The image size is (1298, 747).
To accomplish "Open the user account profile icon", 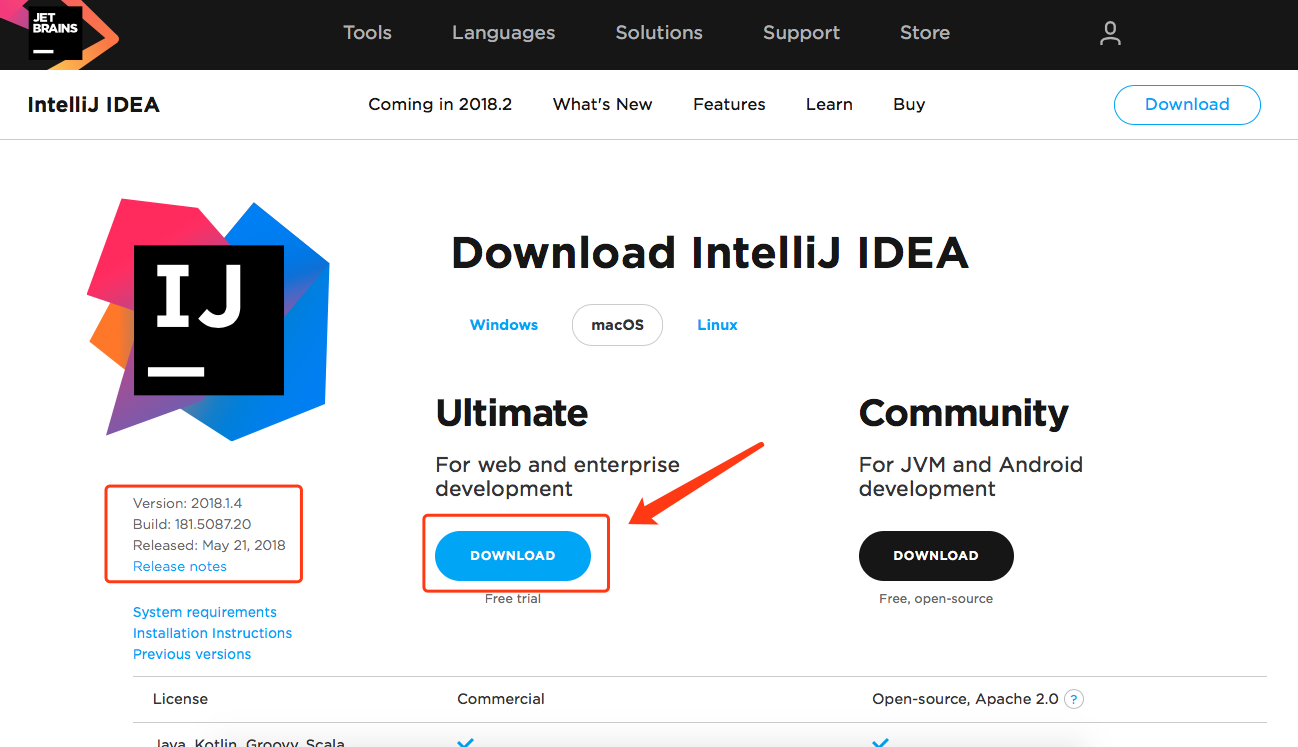I will pyautogui.click(x=1110, y=33).
